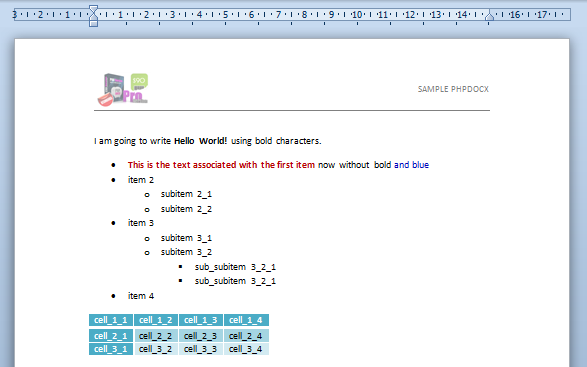Click table cell cell_2_3
The image size is (587, 367).
pos(201,336)
